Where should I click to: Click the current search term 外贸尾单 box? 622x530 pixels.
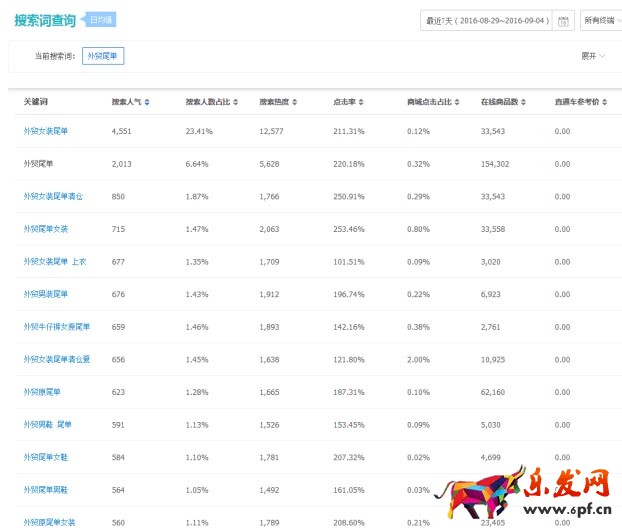pos(103,56)
